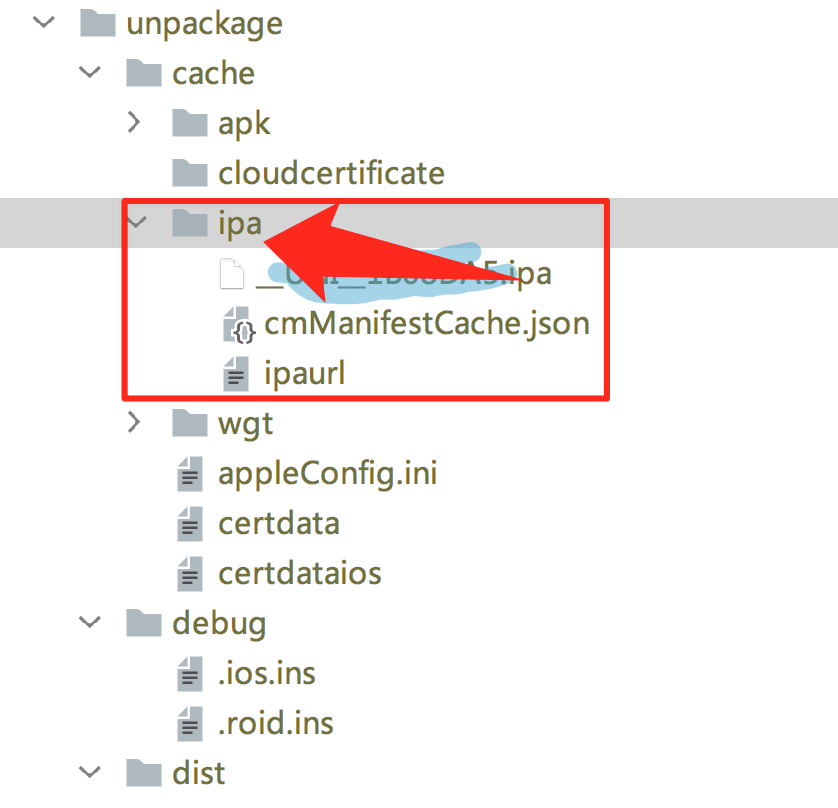
Task: Collapse the debug folder chevron
Action: point(90,623)
